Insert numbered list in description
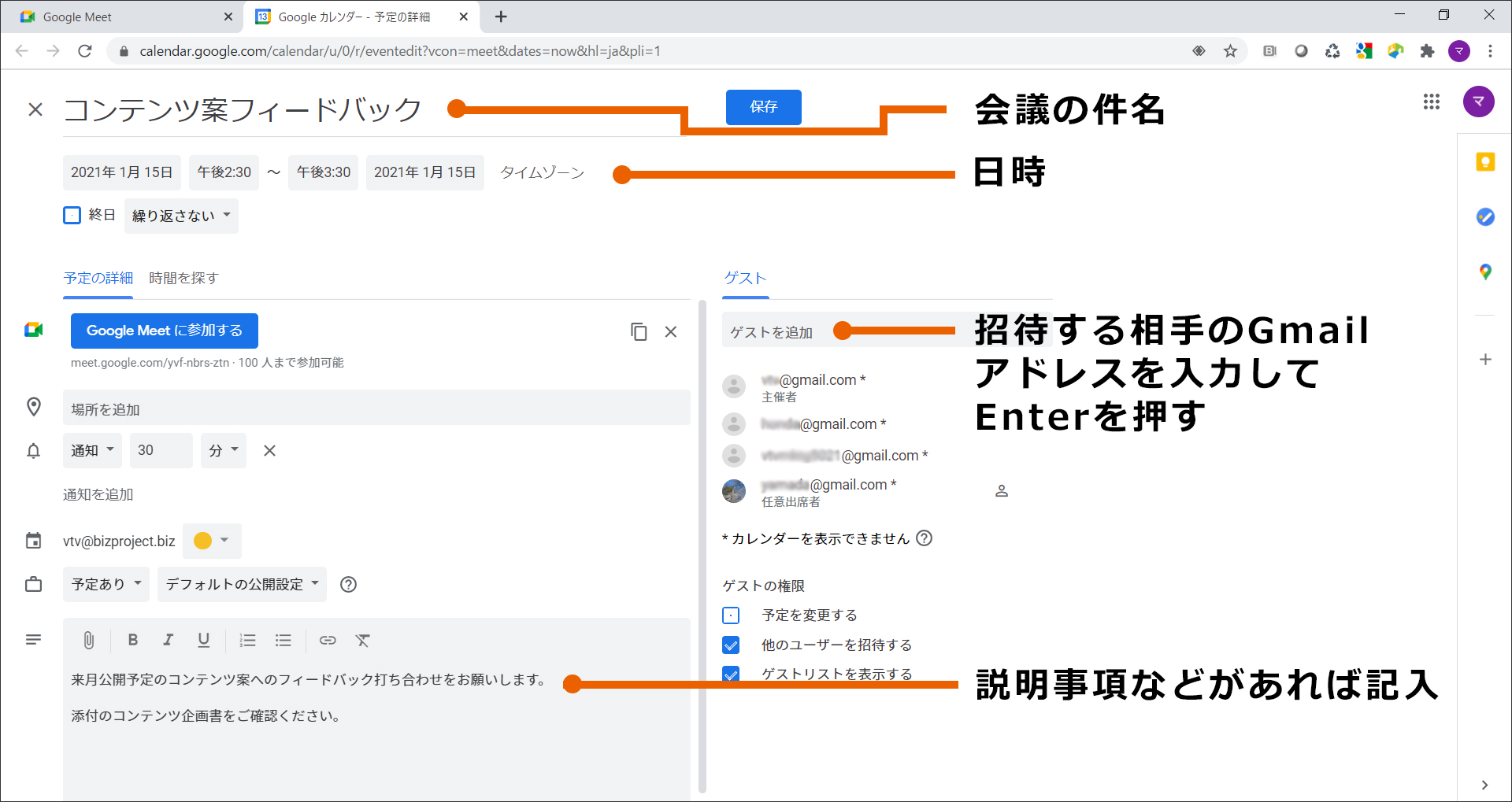Image resolution: width=1512 pixels, height=802 pixels. click(247, 640)
